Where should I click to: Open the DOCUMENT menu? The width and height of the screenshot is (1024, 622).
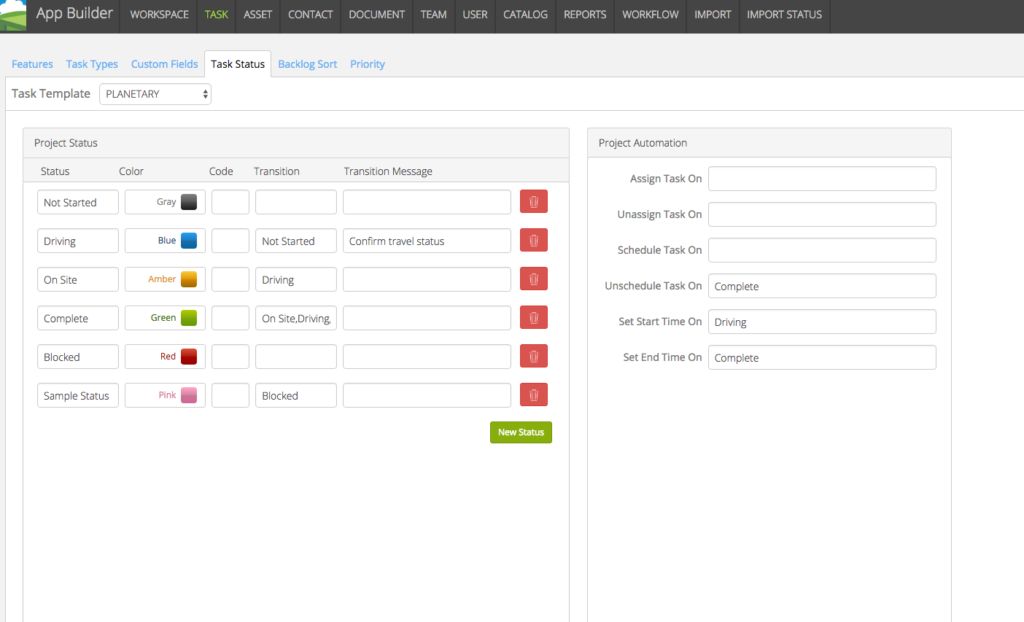377,14
